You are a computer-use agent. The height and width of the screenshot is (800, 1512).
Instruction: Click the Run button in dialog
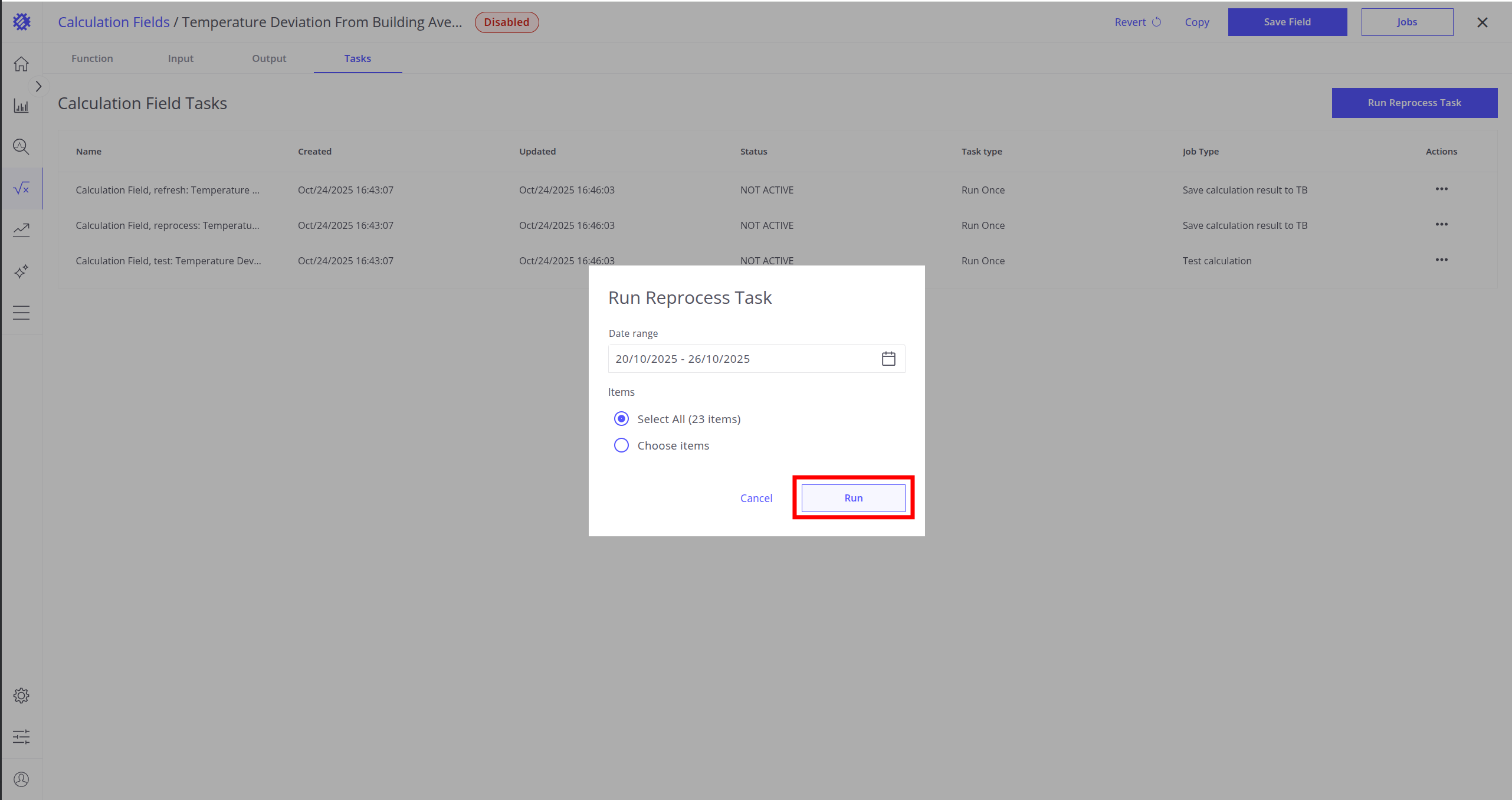click(853, 498)
